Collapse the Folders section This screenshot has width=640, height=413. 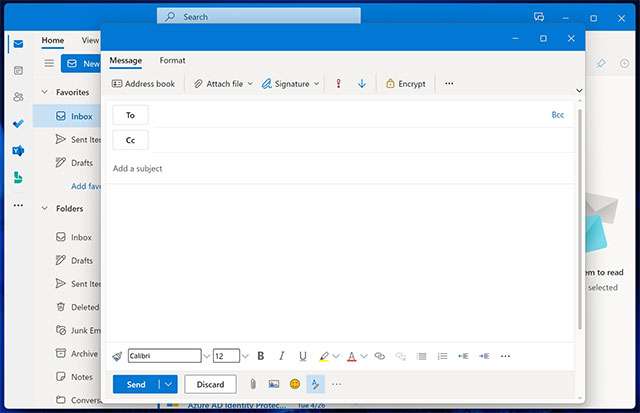44,209
